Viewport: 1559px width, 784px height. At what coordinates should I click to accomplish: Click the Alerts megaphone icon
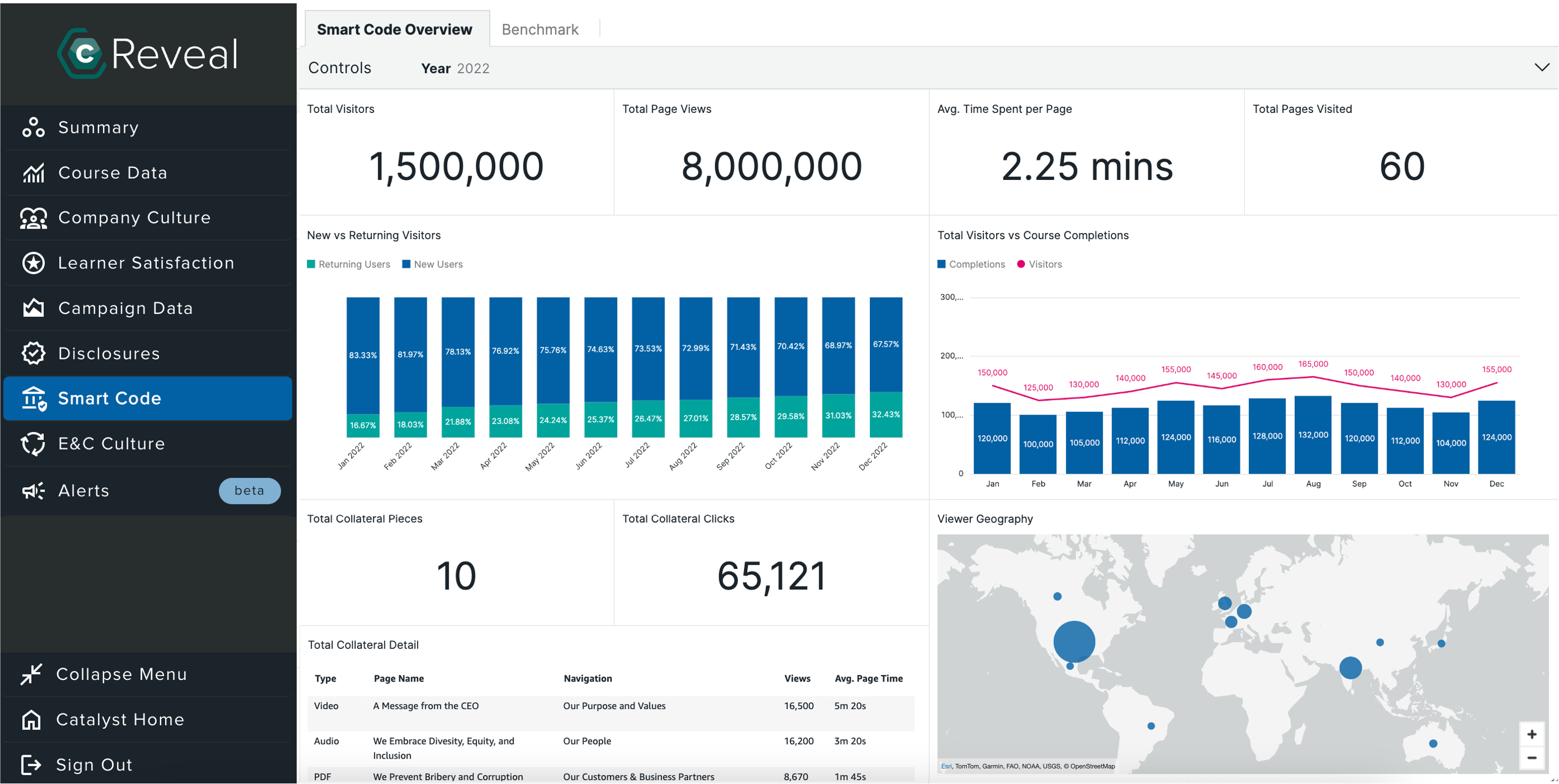tap(33, 491)
